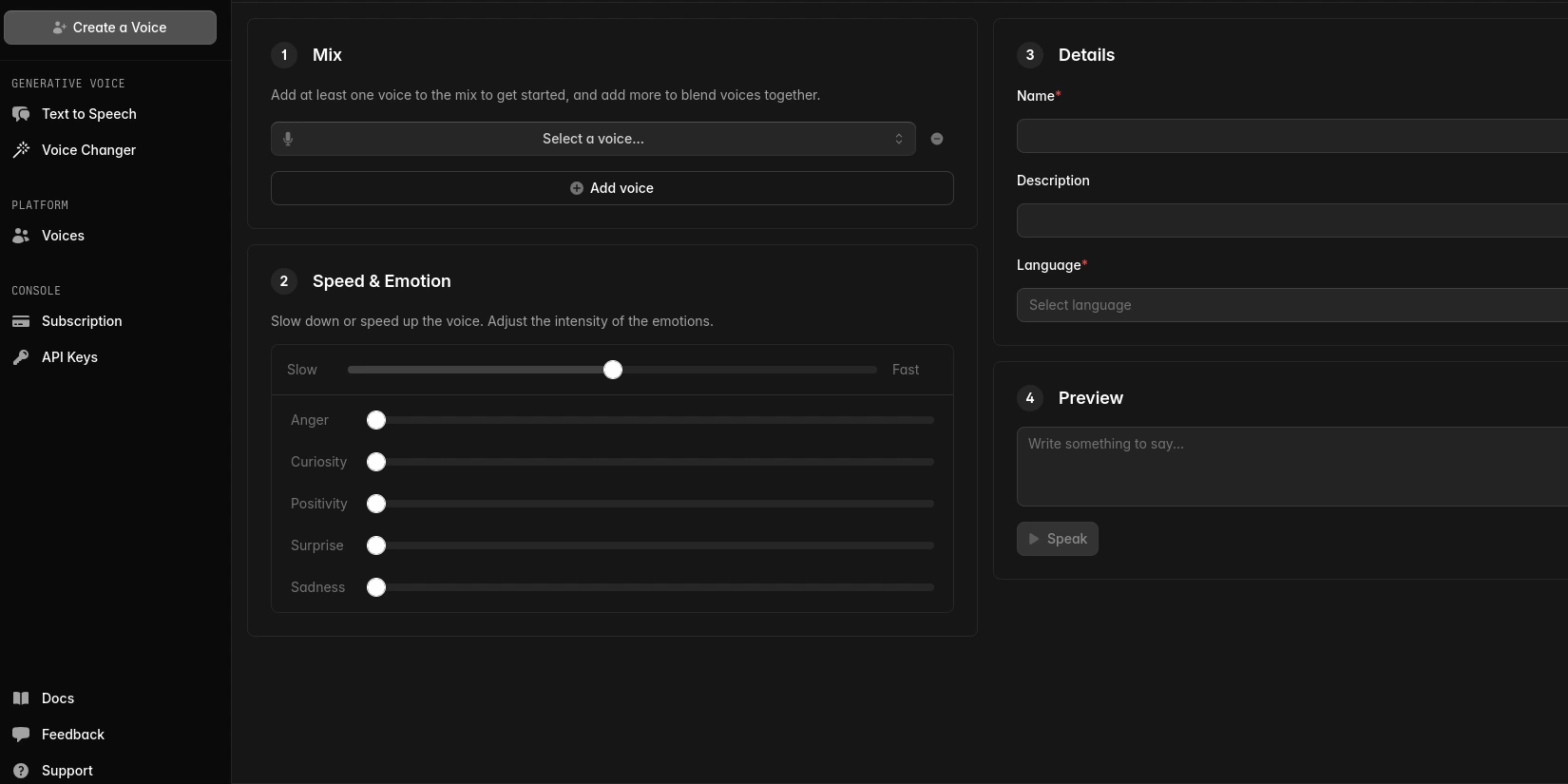Open the Select a voice dropdown
1568x784 pixels.
point(592,139)
